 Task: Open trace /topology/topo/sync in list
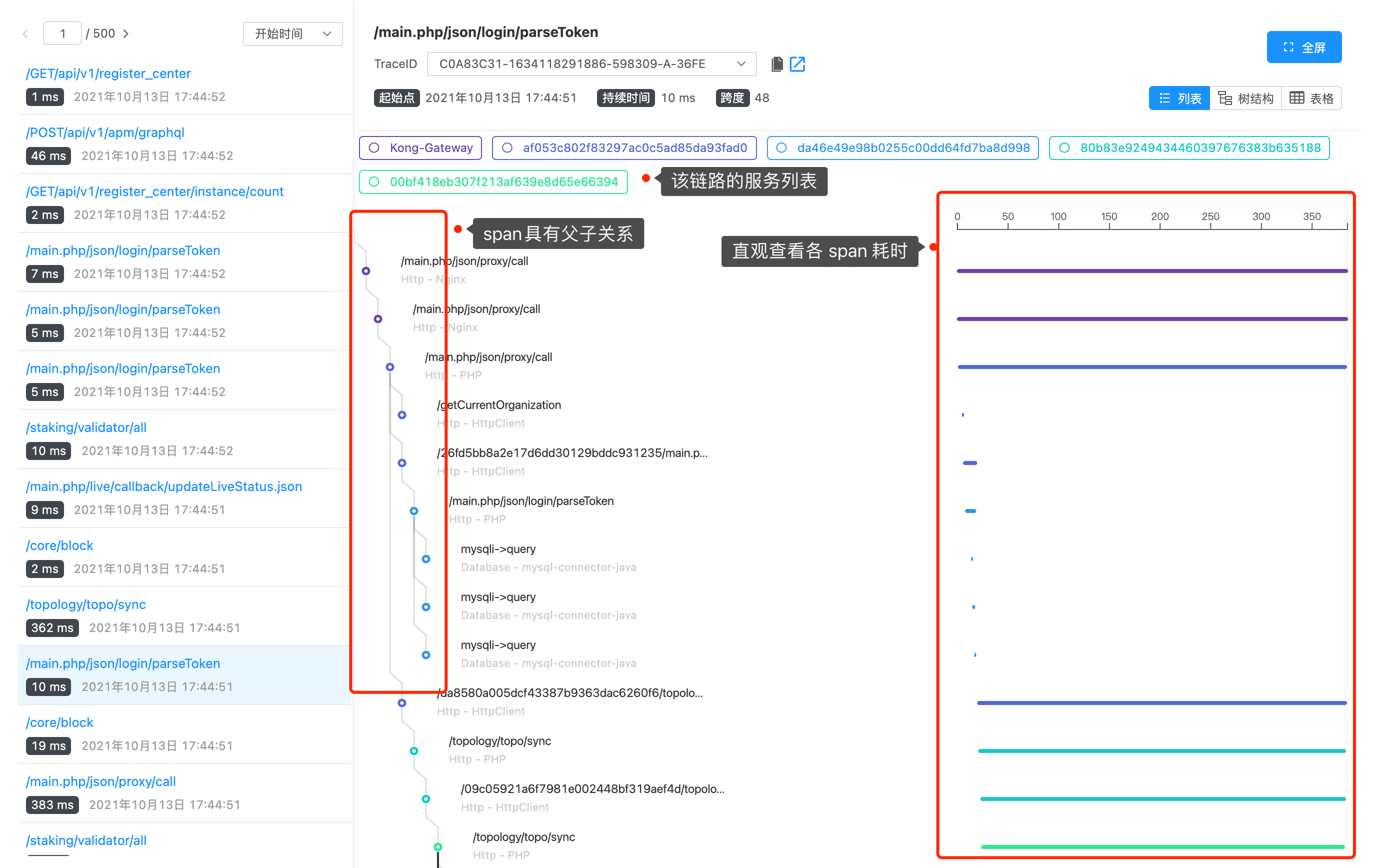click(x=86, y=604)
